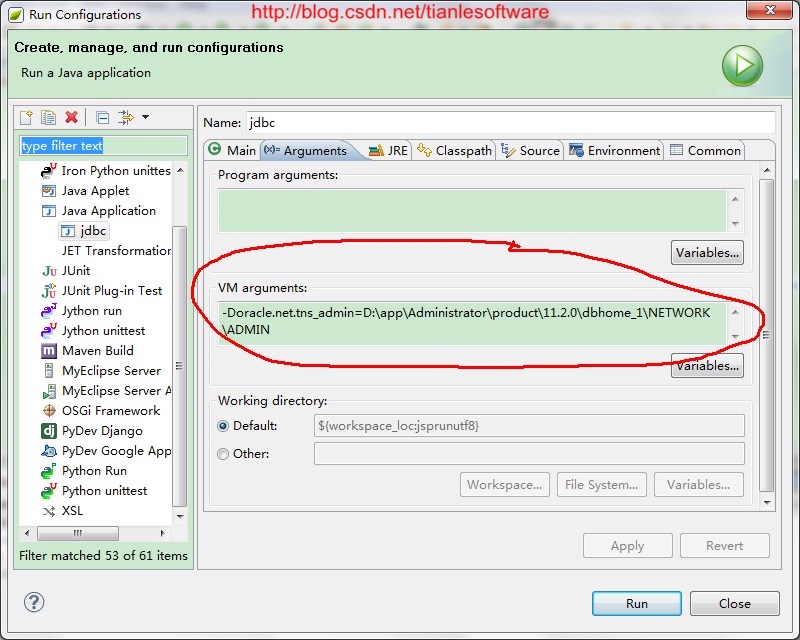The width and height of the screenshot is (800, 640).
Task: Click the Java Applet icon
Action: coord(49,191)
